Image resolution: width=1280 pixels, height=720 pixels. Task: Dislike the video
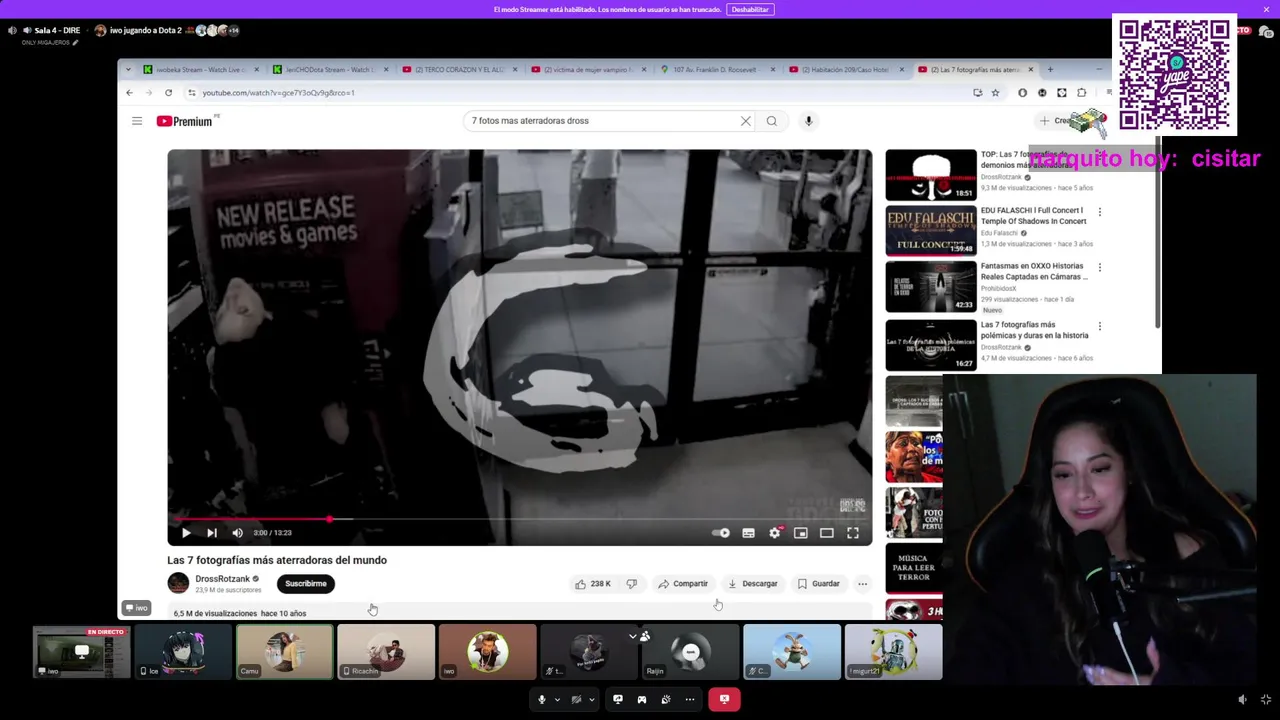click(632, 584)
